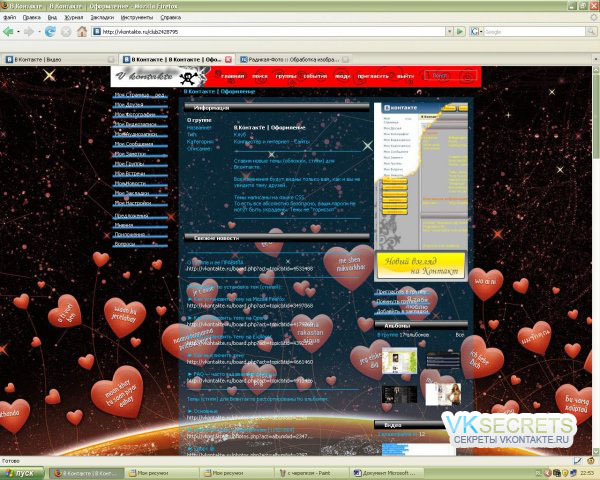Click the 'Готово' status bar text
This screenshot has width=600, height=480.
11,461
